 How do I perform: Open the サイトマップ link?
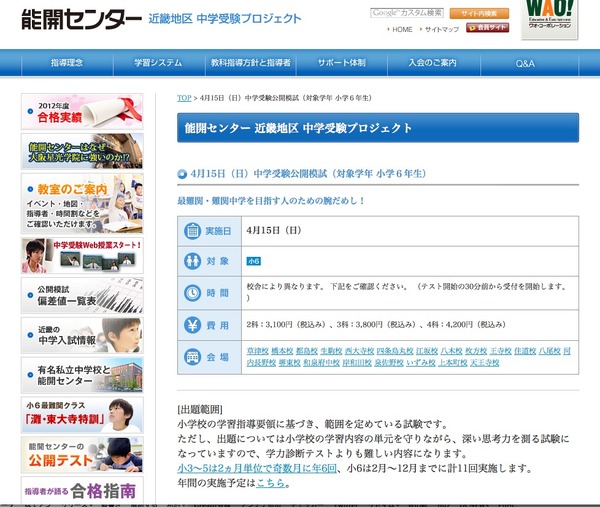tap(442, 29)
